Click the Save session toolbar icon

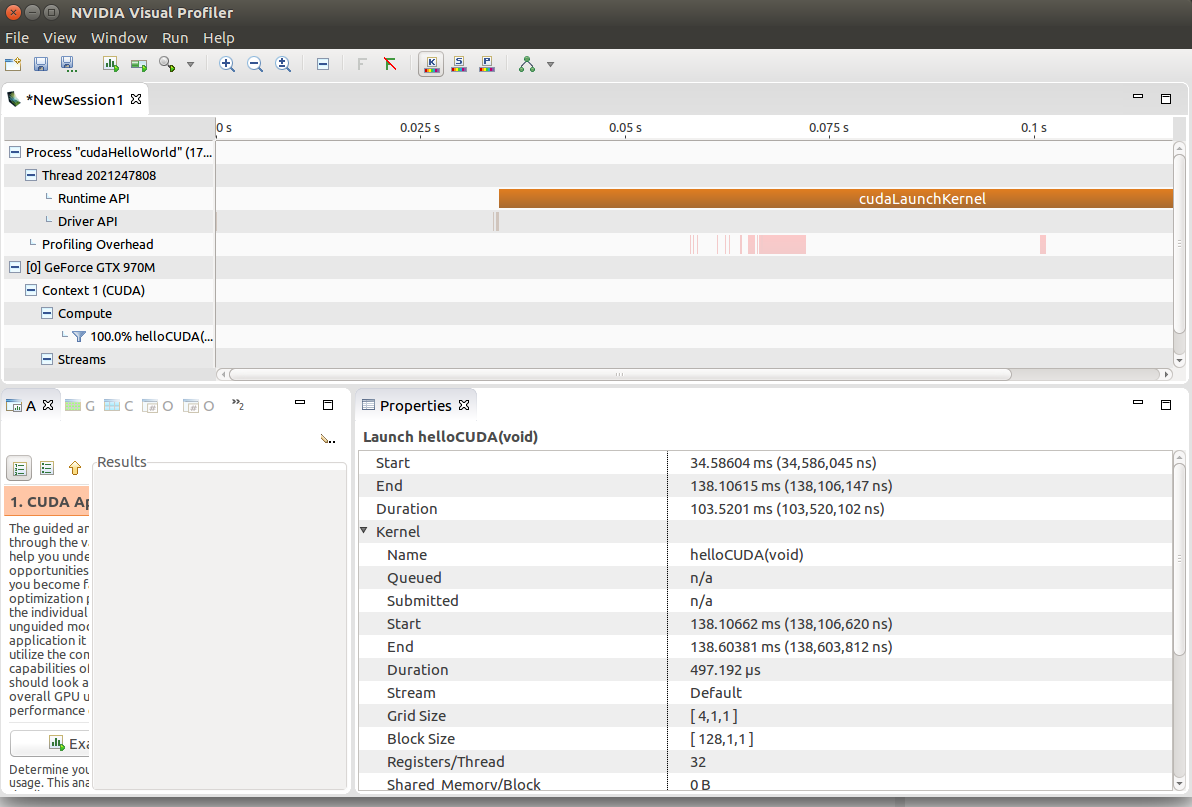point(41,65)
